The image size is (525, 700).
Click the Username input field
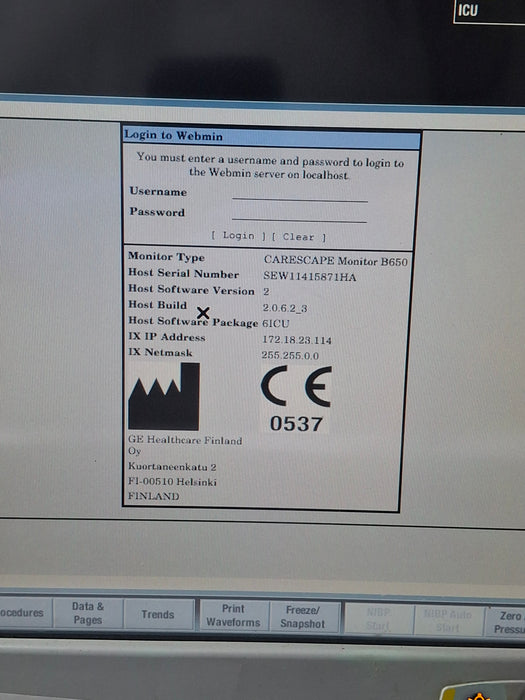(300, 195)
